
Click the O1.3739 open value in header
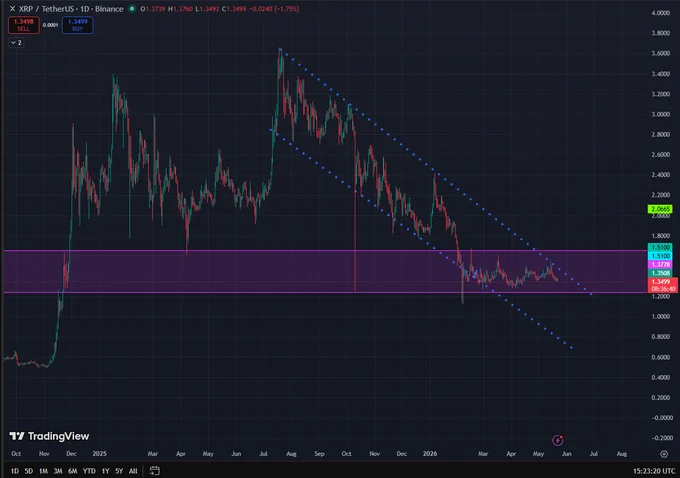pos(153,9)
